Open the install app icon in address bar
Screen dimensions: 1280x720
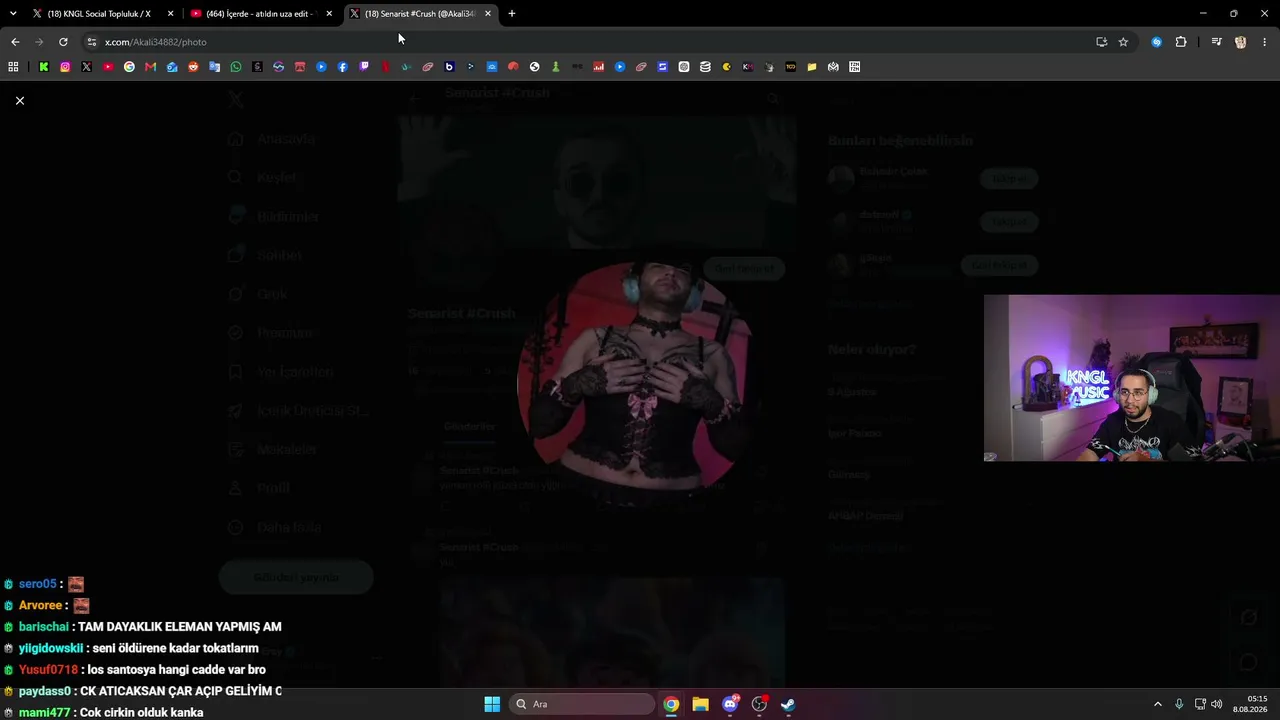click(x=1101, y=42)
